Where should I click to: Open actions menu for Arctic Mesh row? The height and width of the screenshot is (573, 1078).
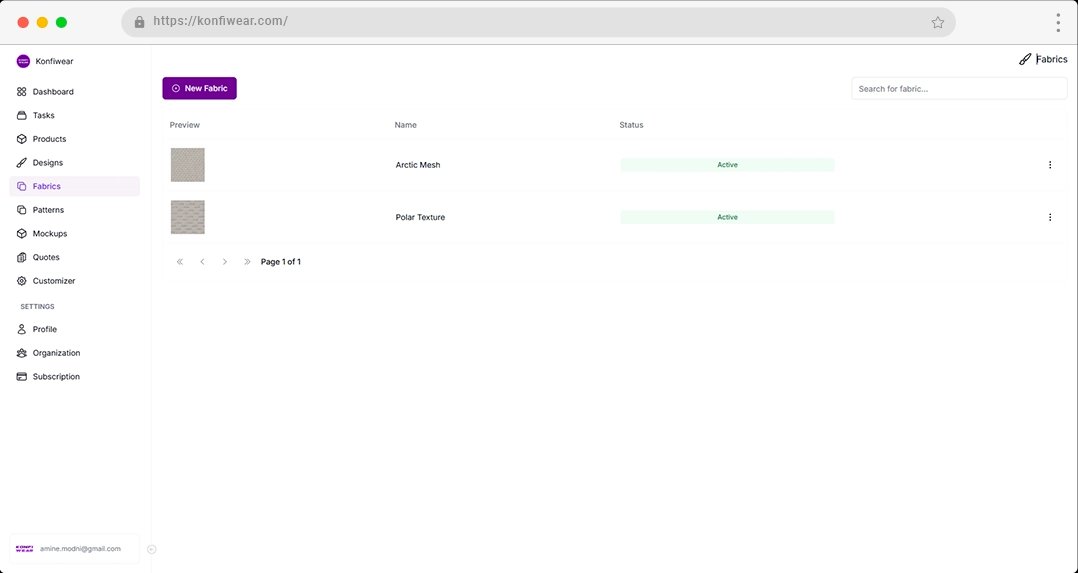click(1049, 165)
